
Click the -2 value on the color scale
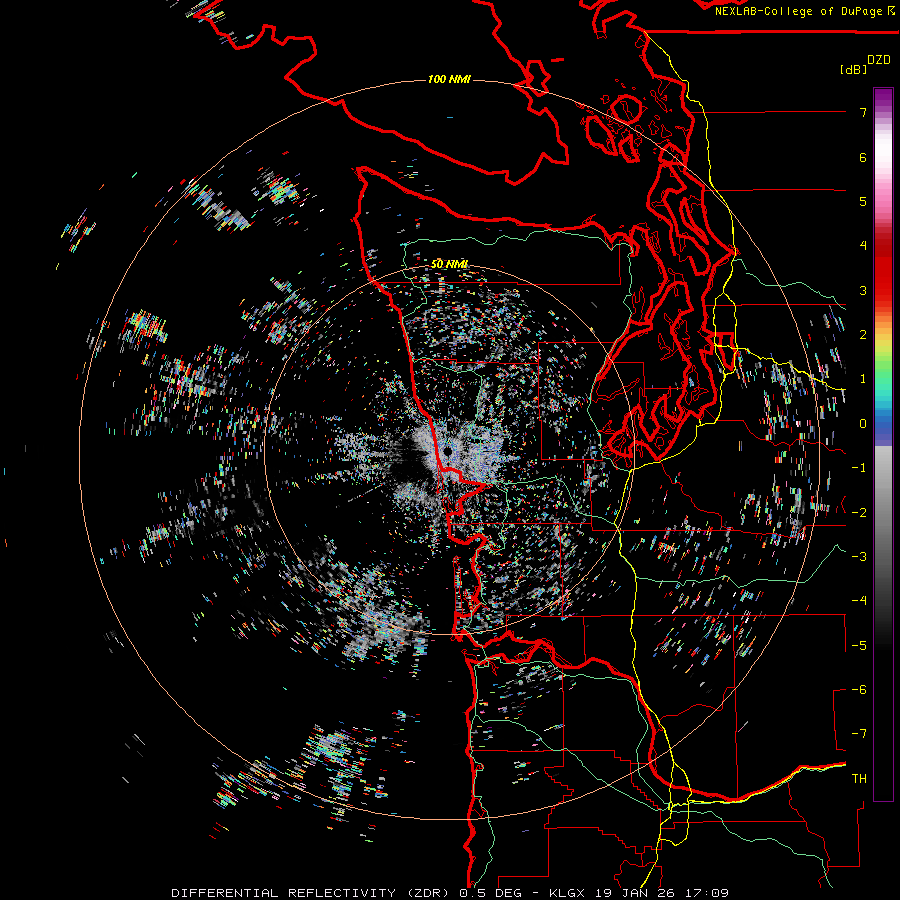(x=859, y=513)
